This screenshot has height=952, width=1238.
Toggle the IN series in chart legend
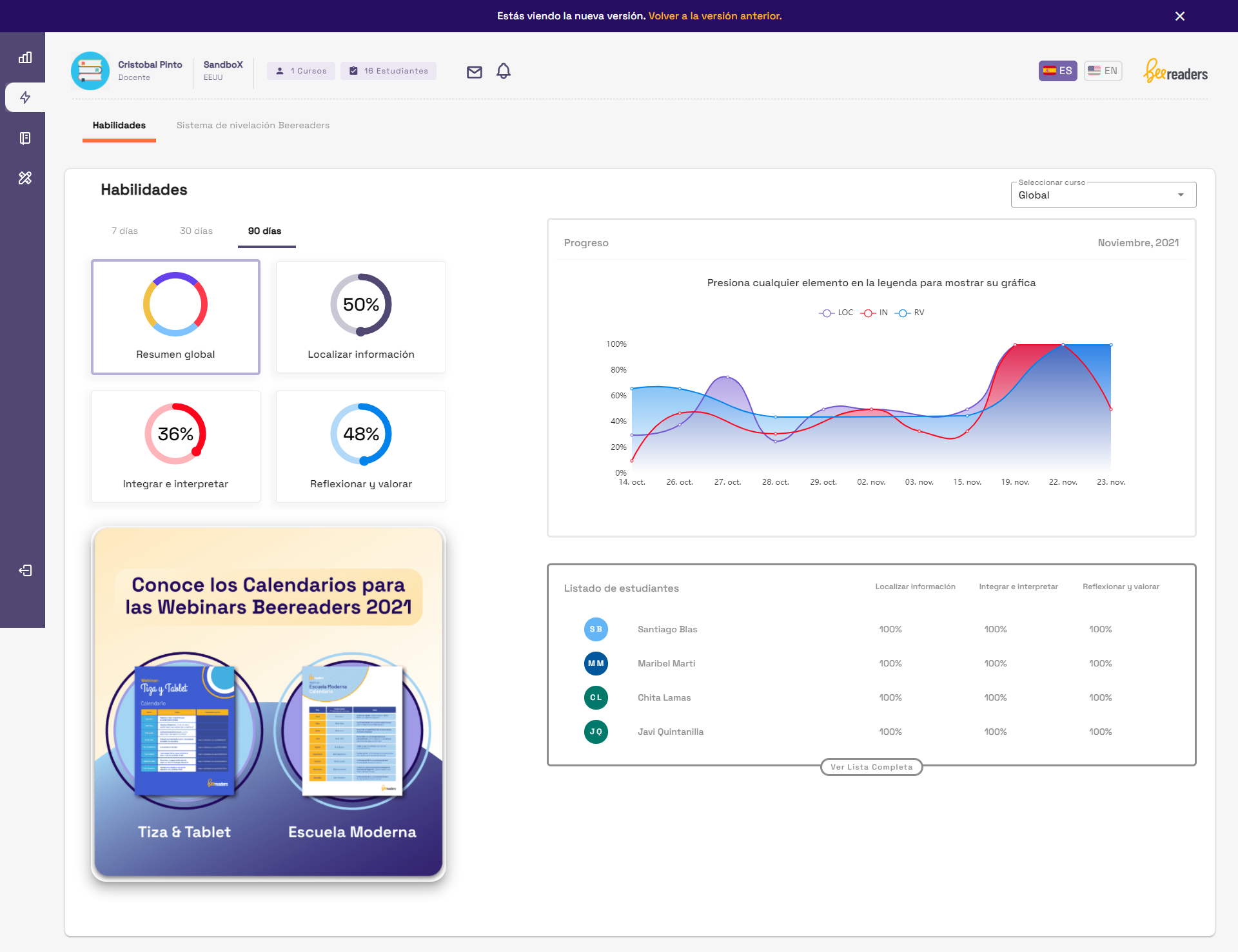click(874, 313)
